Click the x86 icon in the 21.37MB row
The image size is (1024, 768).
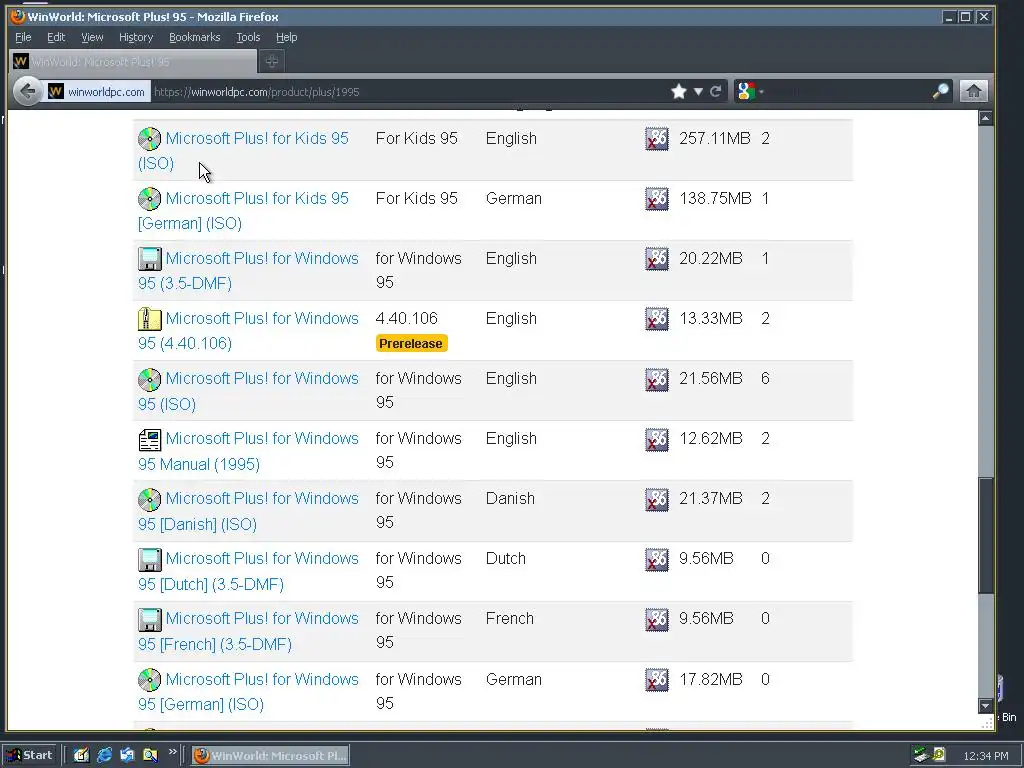tap(657, 499)
